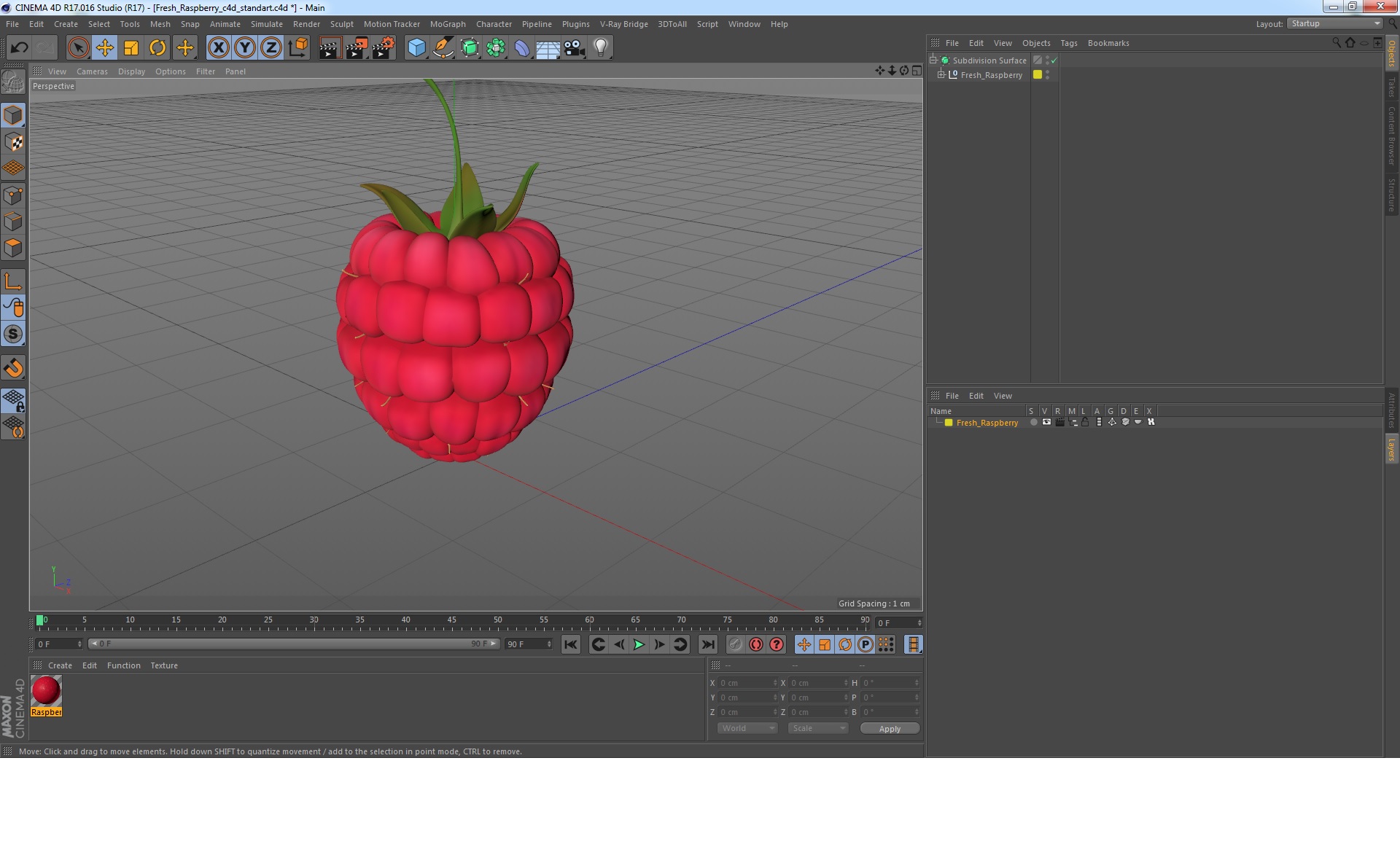Image resolution: width=1400 pixels, height=844 pixels.
Task: Click the timeline preview range slider
Action: point(293,644)
